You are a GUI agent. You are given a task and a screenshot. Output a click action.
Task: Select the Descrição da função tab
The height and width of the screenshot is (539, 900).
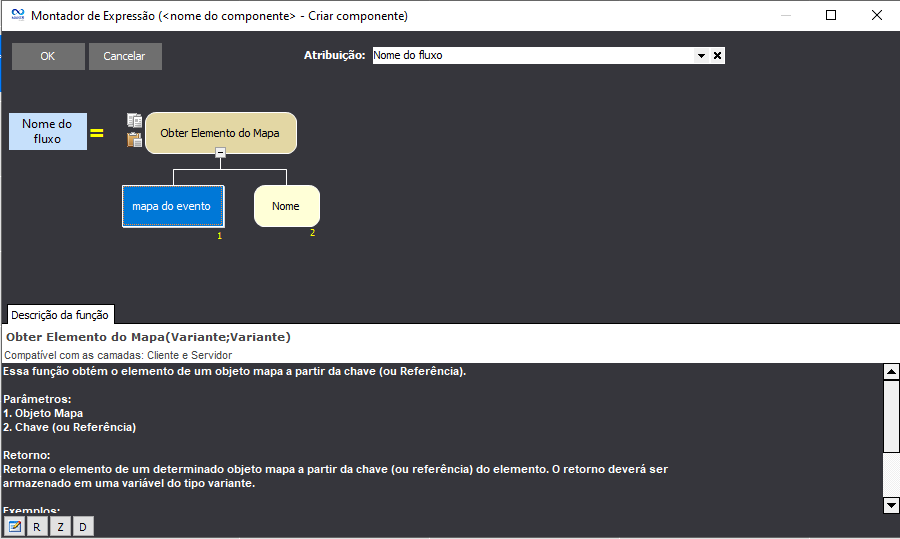click(60, 314)
